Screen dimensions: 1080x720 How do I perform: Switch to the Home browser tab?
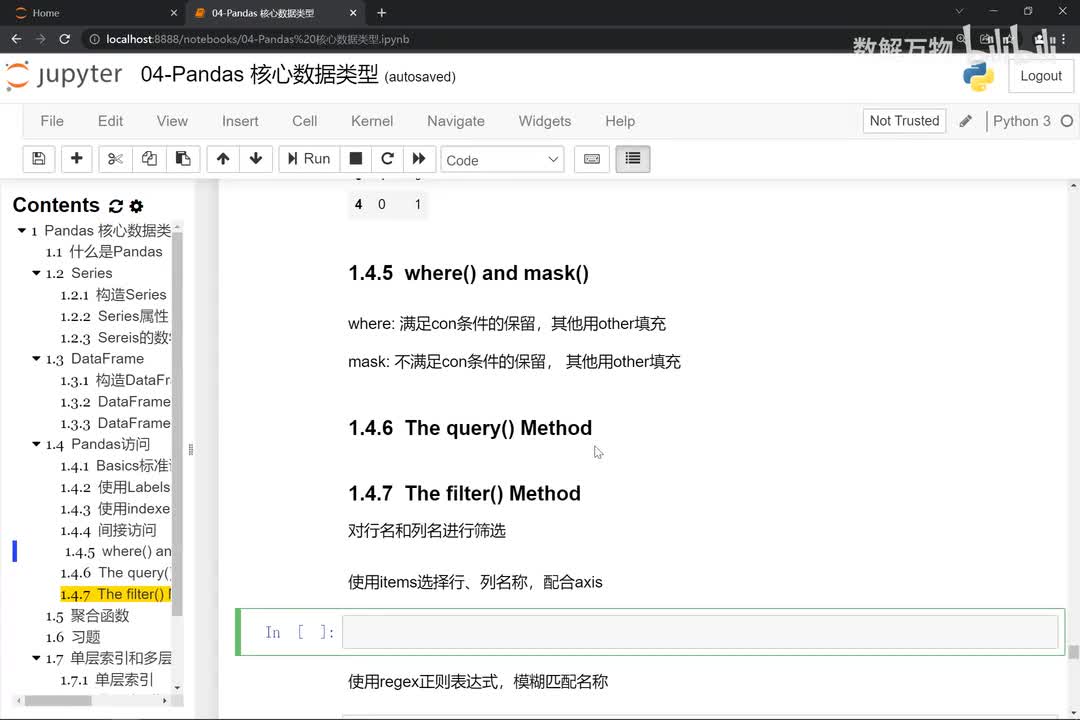94,13
